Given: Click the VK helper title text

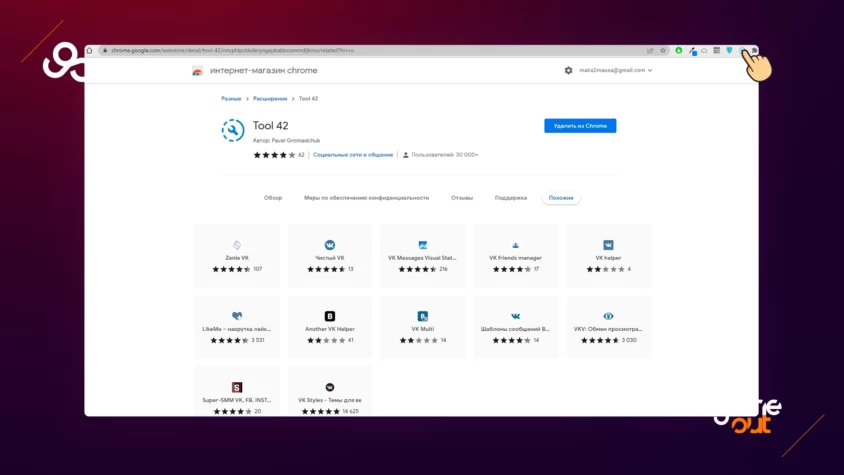Looking at the screenshot, I should click(608, 258).
